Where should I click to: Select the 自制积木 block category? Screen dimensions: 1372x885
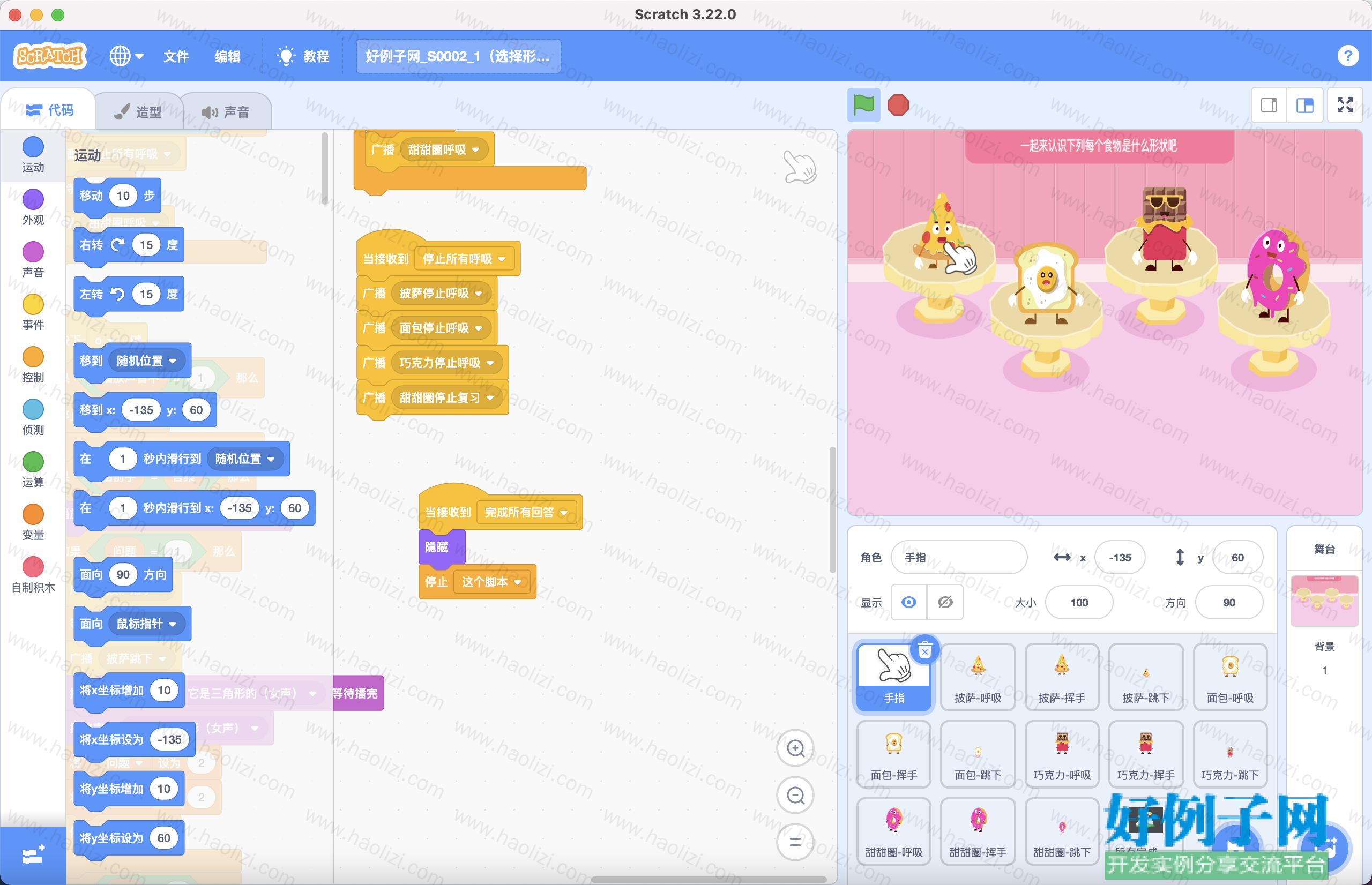[33, 575]
